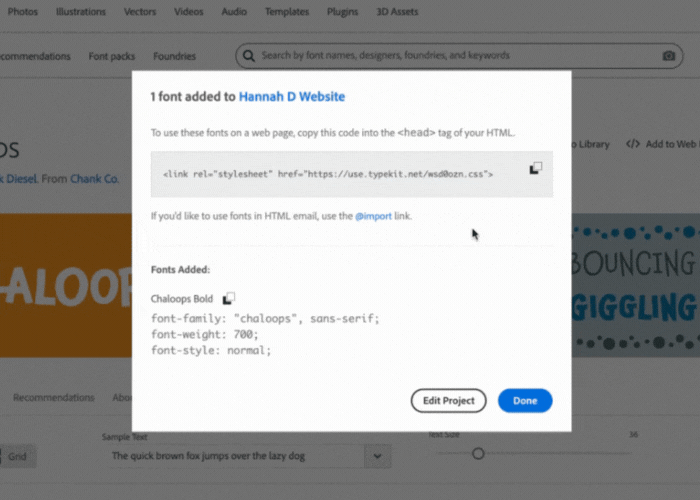
Task: Follow the @import link
Action: click(373, 216)
